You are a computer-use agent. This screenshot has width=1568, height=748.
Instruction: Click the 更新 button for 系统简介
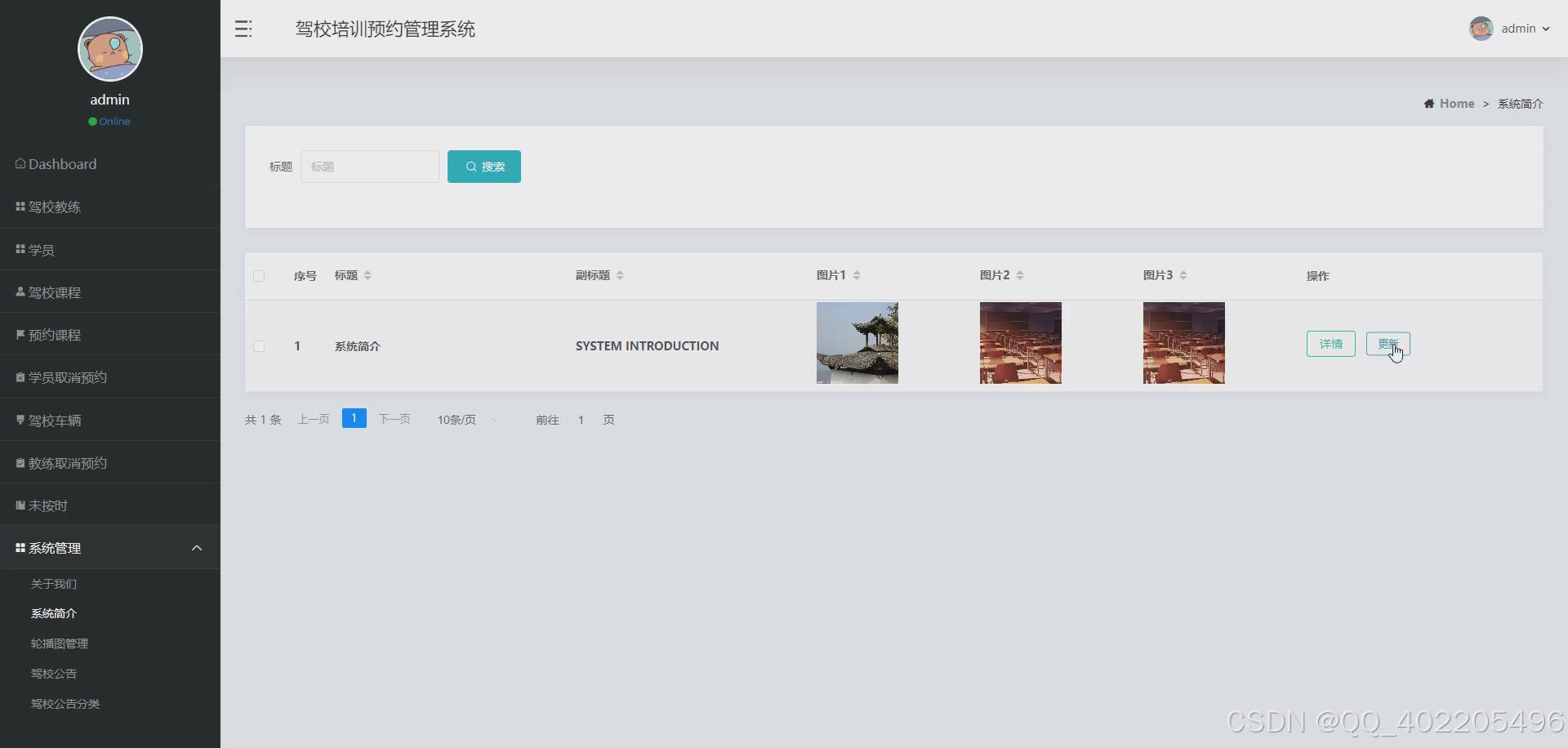pos(1388,343)
